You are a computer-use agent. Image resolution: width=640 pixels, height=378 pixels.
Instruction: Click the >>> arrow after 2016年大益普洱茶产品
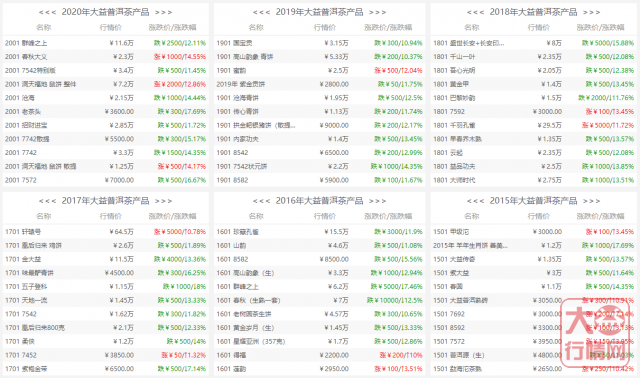(x=378, y=201)
